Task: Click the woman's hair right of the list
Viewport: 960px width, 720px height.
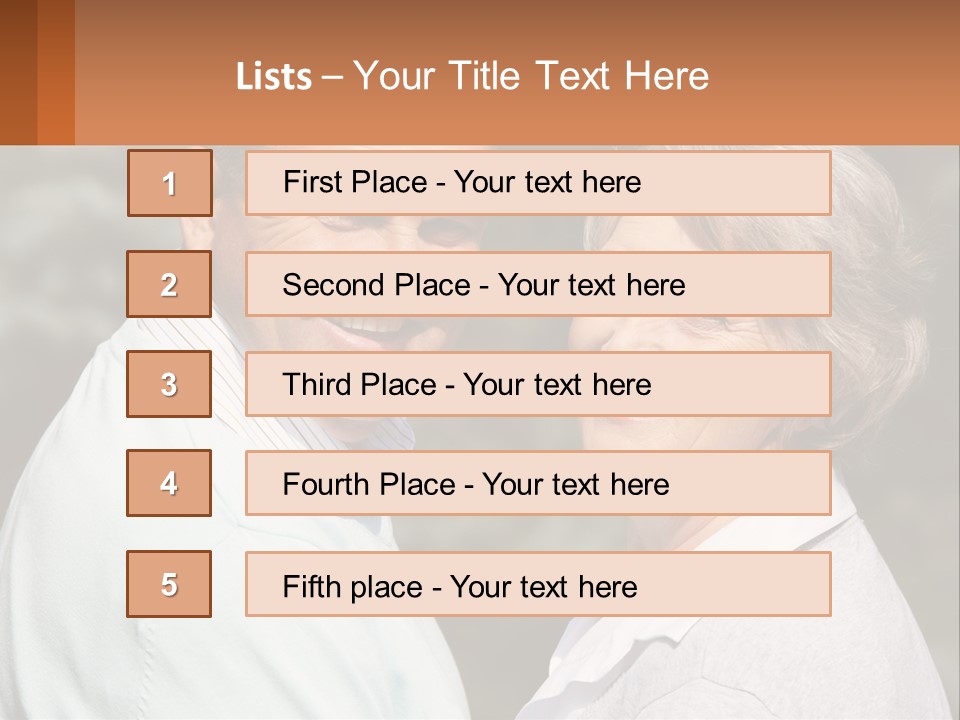Action: coord(880,300)
